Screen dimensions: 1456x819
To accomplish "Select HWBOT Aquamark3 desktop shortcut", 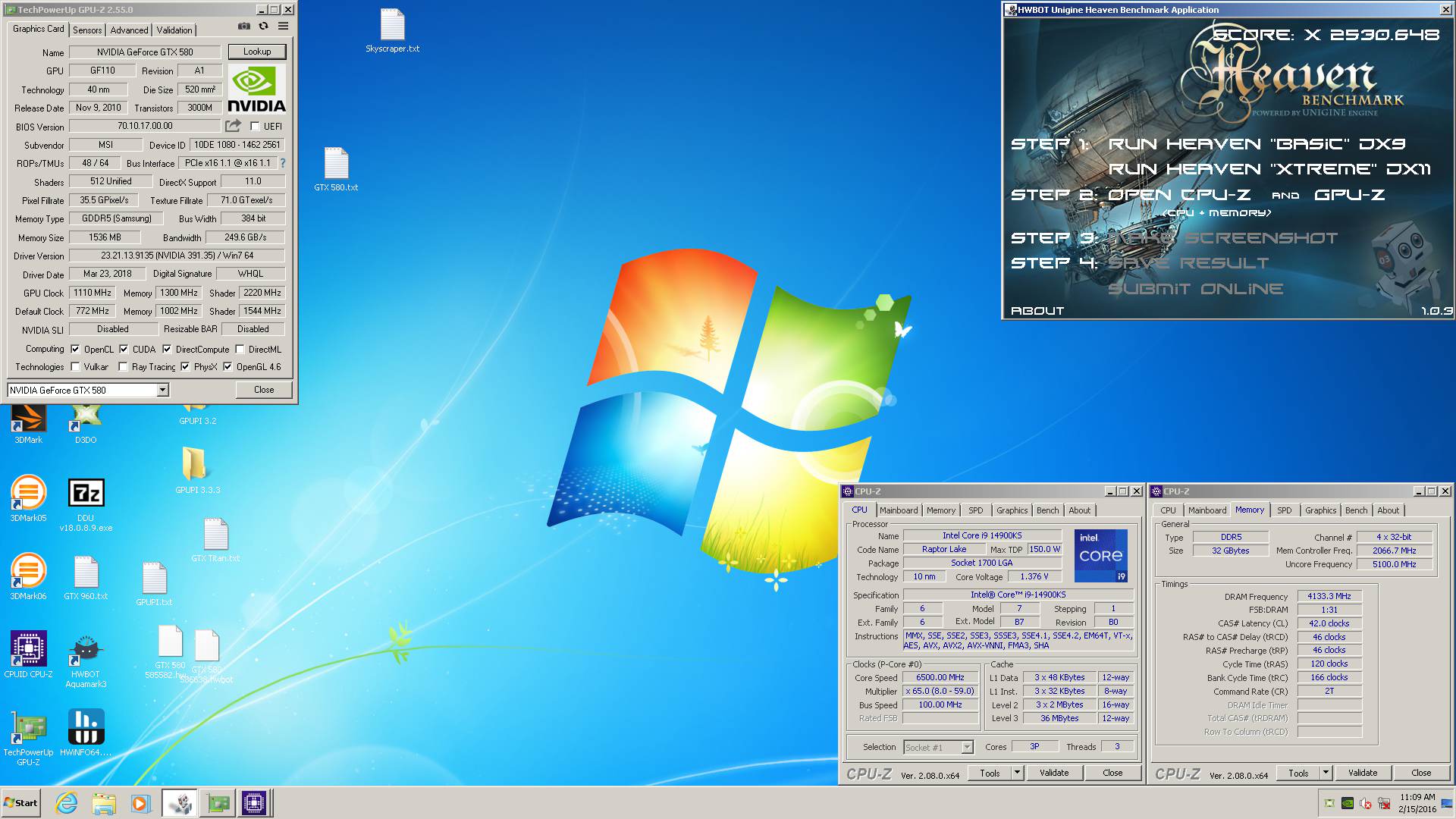I will tap(86, 661).
